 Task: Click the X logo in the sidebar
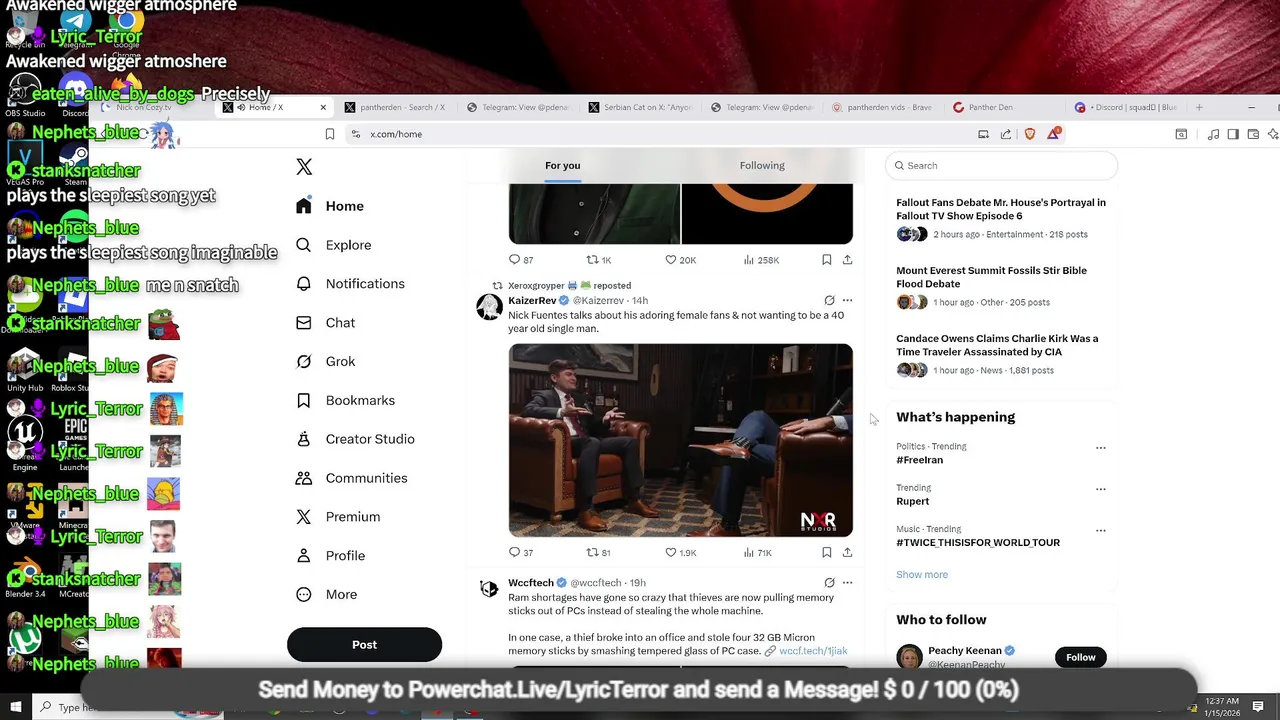point(304,167)
